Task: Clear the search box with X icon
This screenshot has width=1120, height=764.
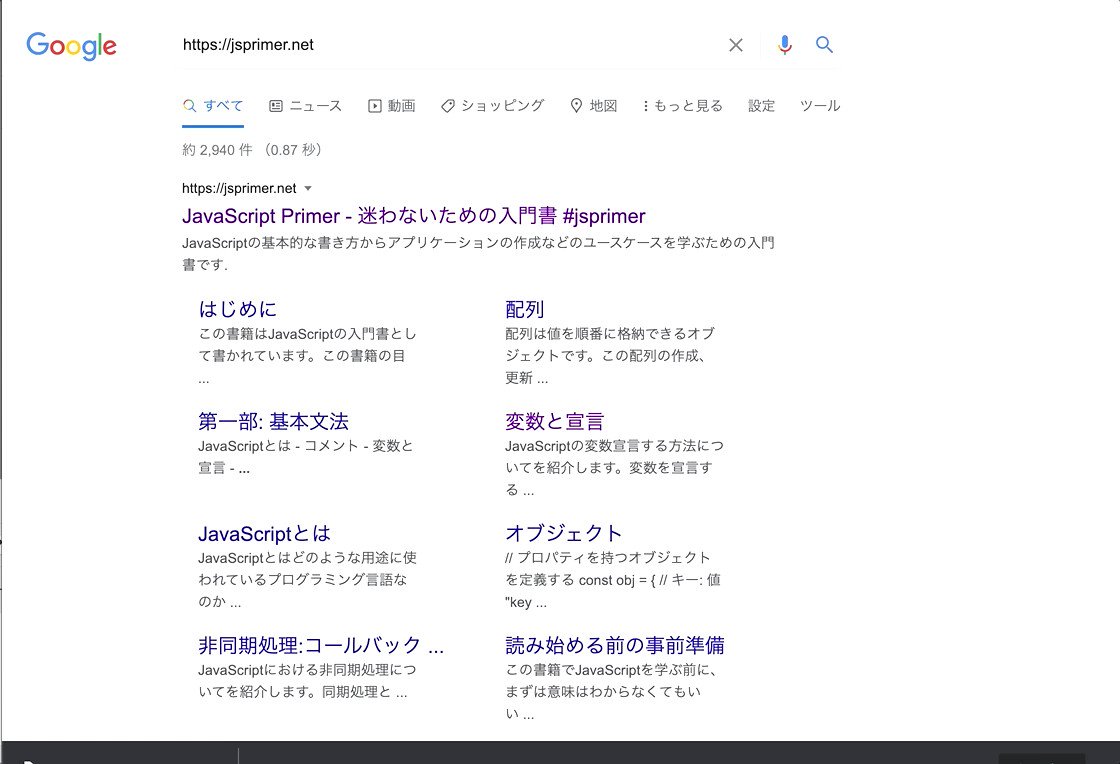Action: pos(736,45)
